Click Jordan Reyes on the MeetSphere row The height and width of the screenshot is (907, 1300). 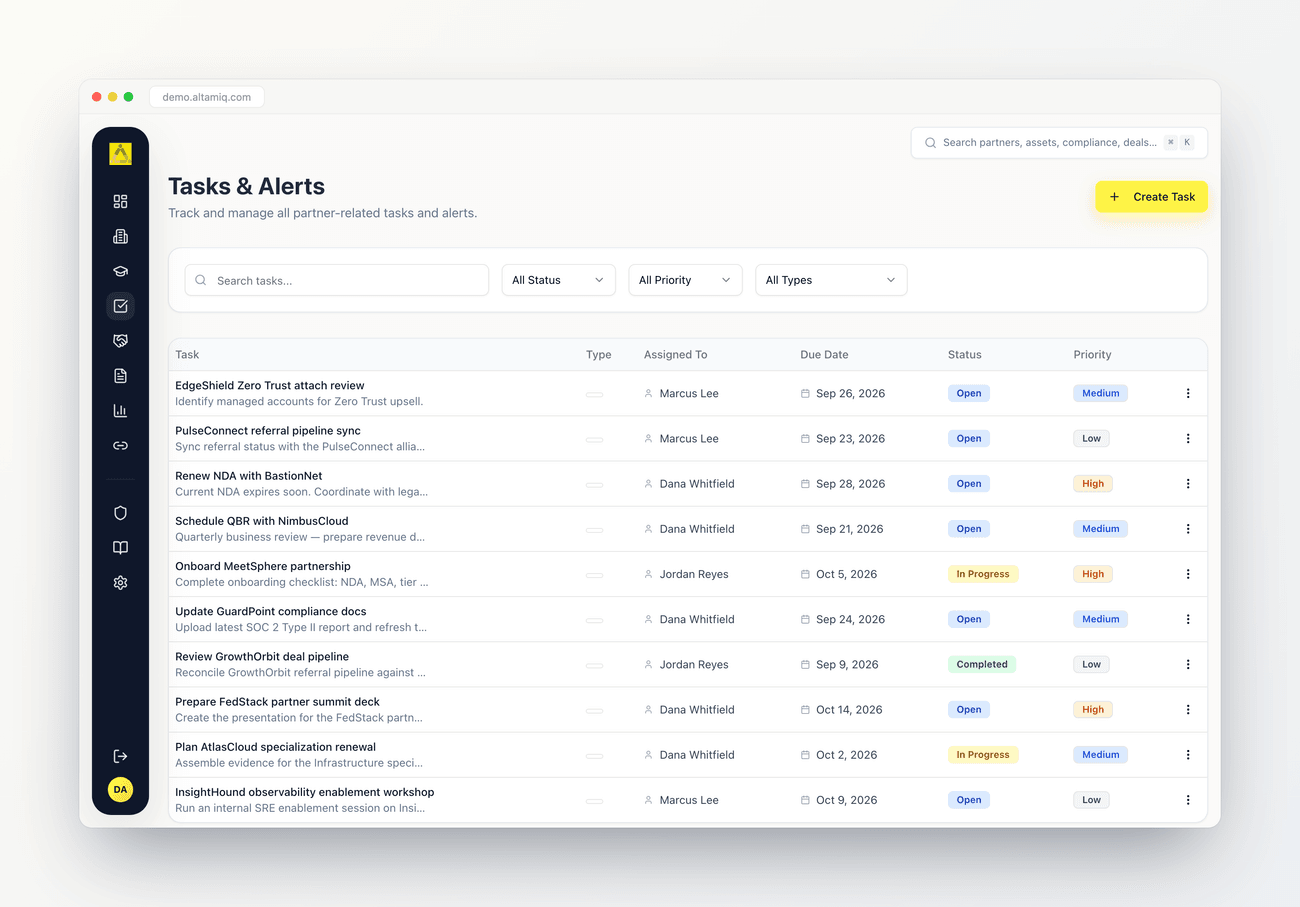(x=694, y=574)
